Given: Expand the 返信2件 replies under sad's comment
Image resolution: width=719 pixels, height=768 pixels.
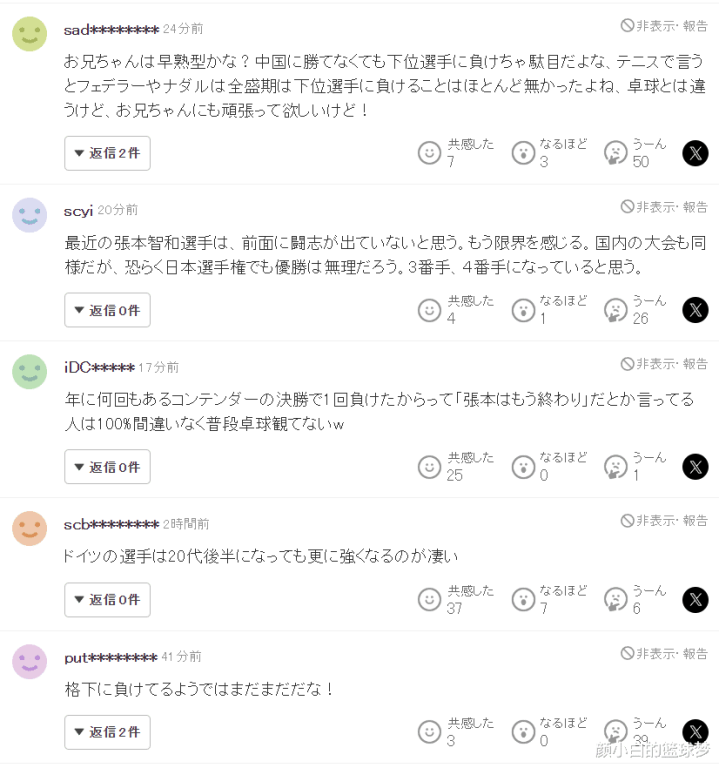Looking at the screenshot, I should coord(107,153).
